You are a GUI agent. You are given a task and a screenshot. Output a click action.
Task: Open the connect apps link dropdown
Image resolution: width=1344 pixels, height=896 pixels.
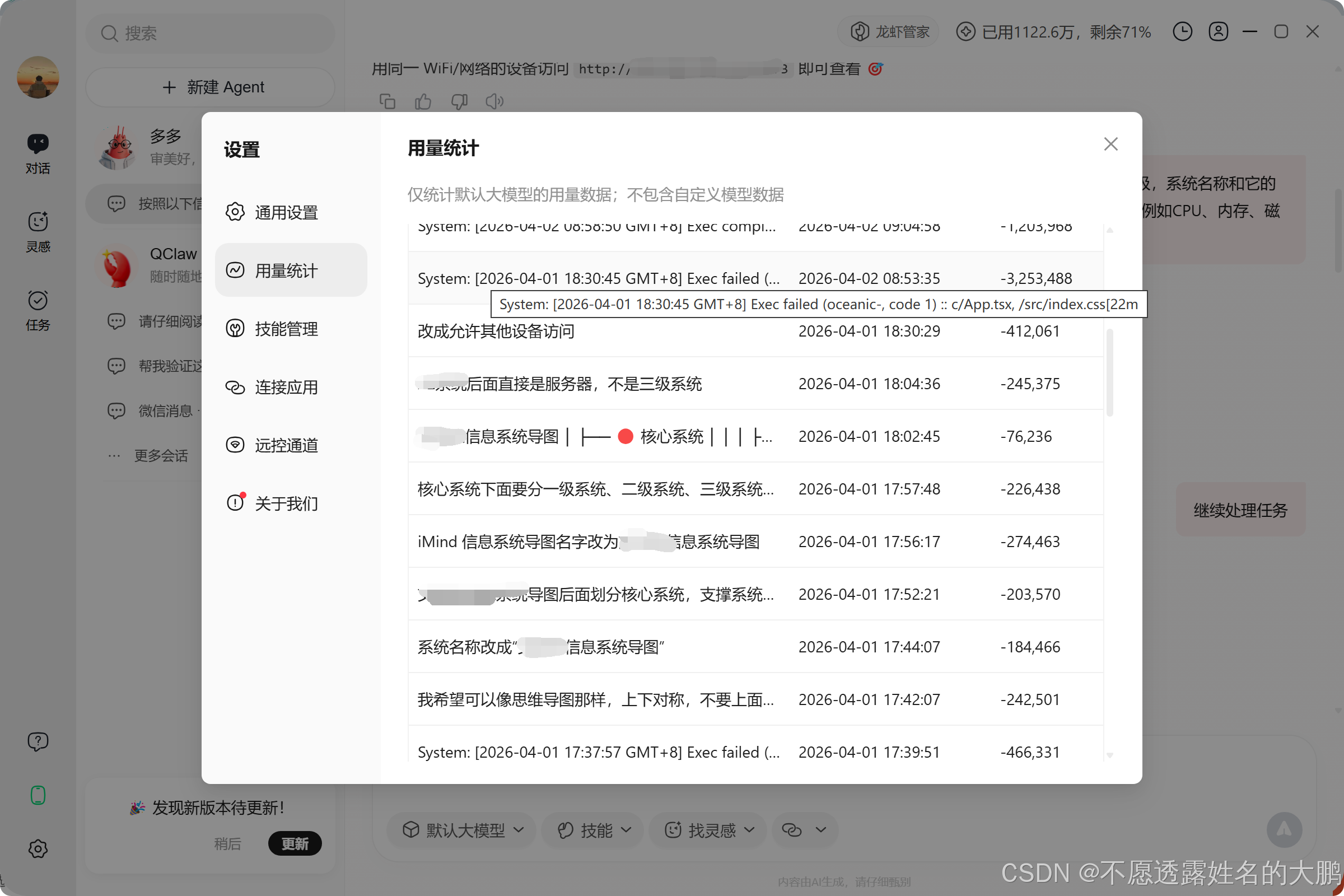coord(804,830)
